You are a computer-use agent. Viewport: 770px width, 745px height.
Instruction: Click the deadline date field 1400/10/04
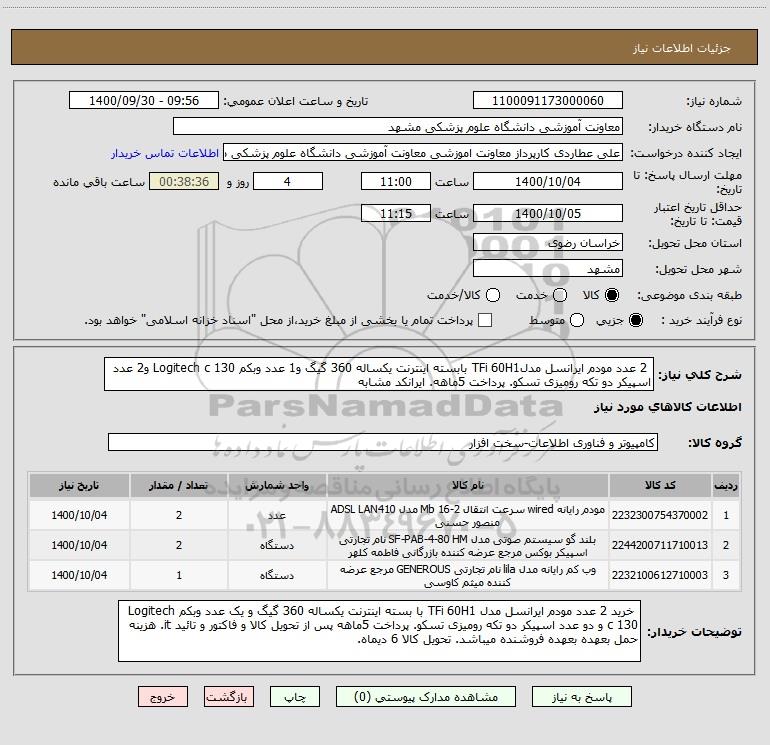tap(548, 181)
